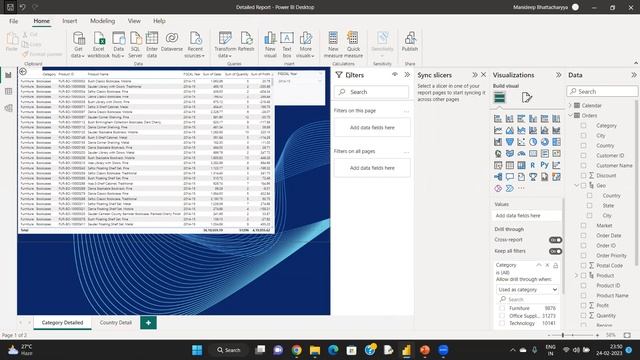Open the SQL Server connector
Screen dimensions: 640x360
(135, 45)
